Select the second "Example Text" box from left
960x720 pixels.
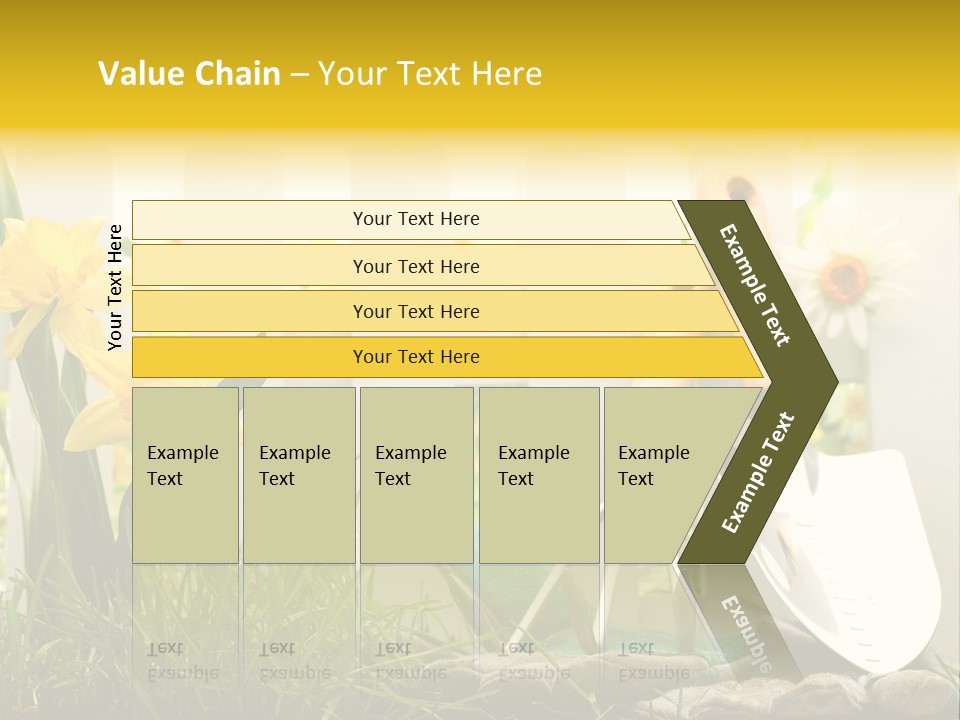point(299,475)
